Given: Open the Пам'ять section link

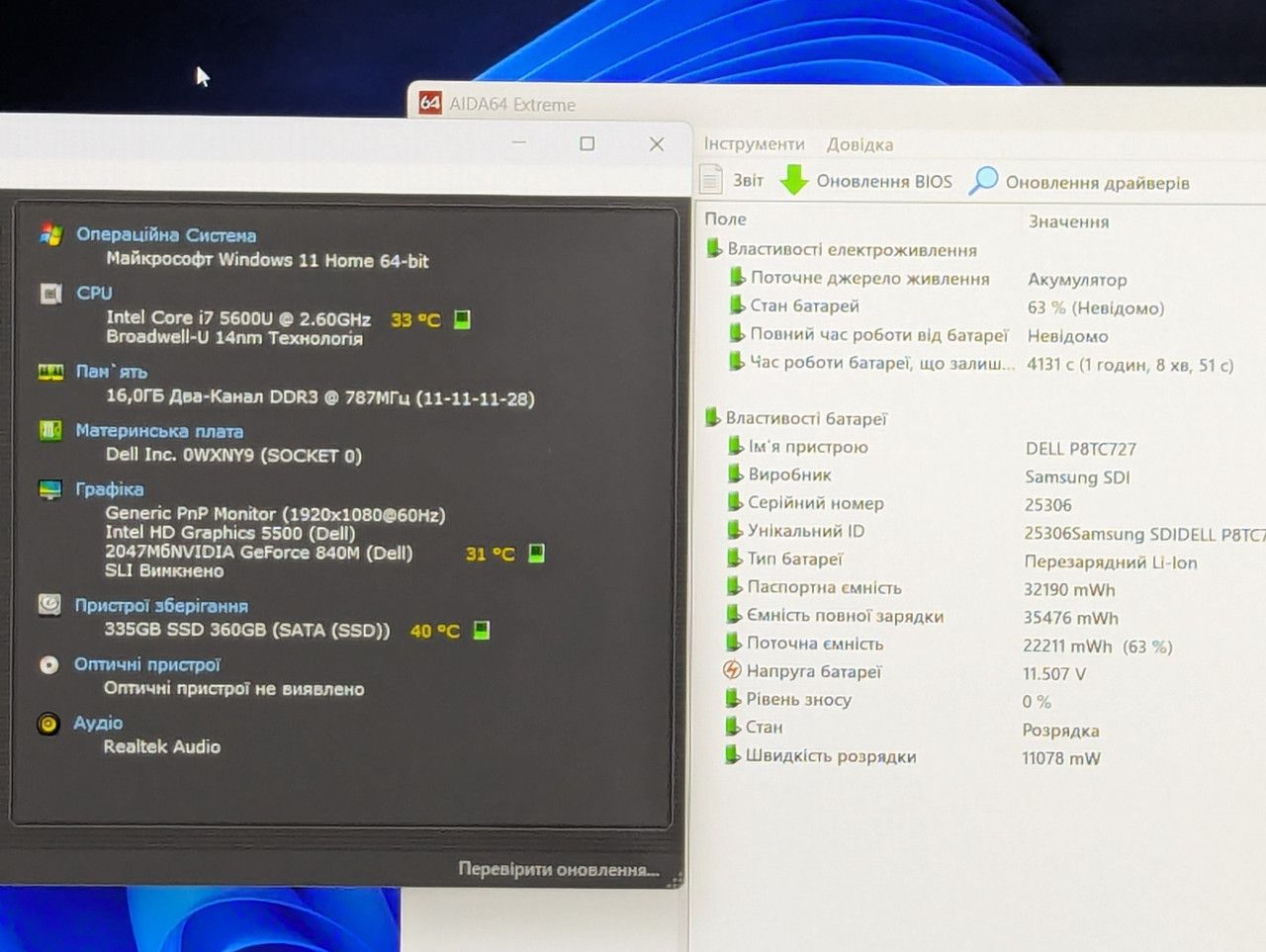Looking at the screenshot, I should pyautogui.click(x=112, y=372).
